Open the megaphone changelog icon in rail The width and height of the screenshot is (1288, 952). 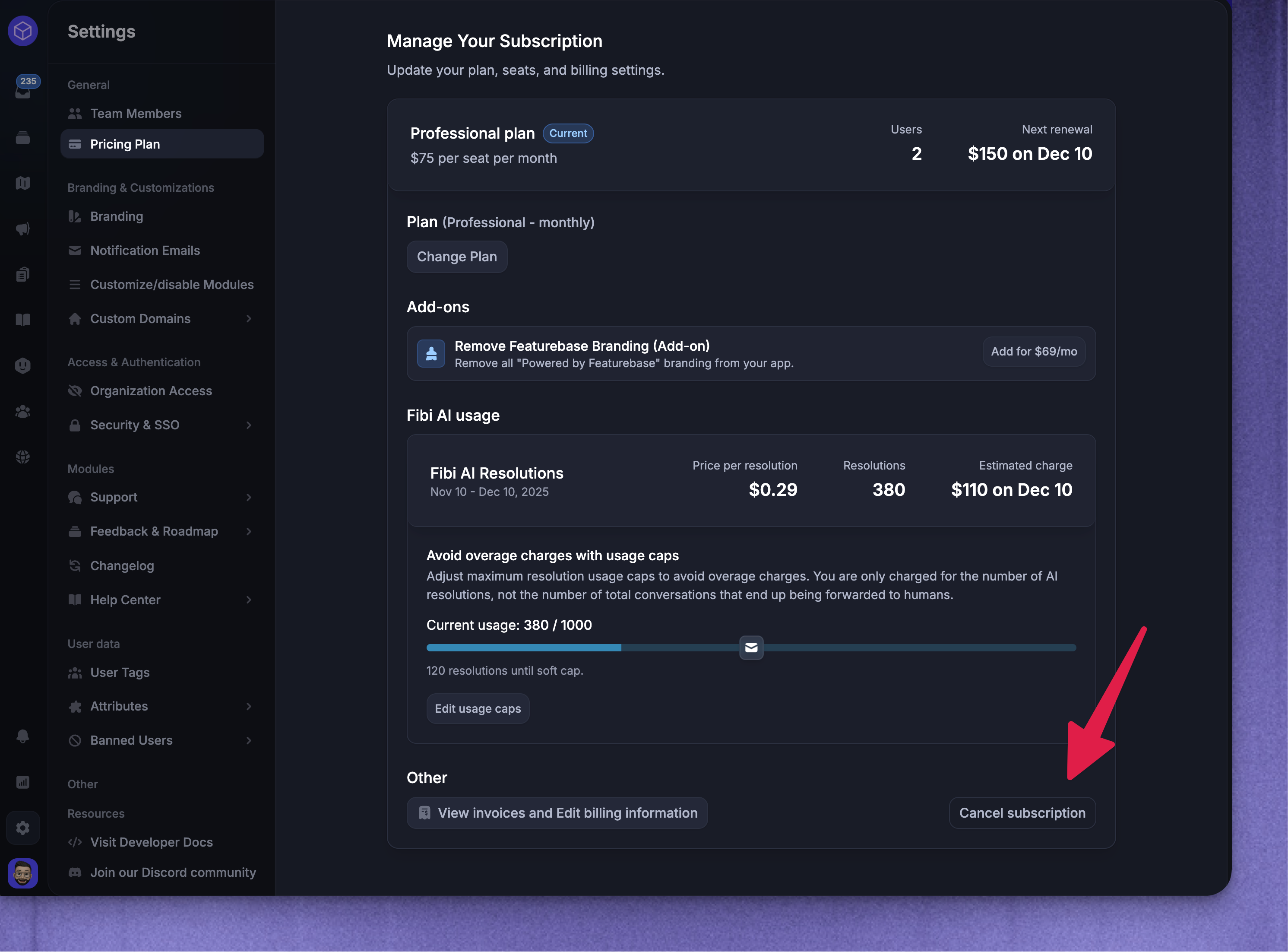click(22, 229)
